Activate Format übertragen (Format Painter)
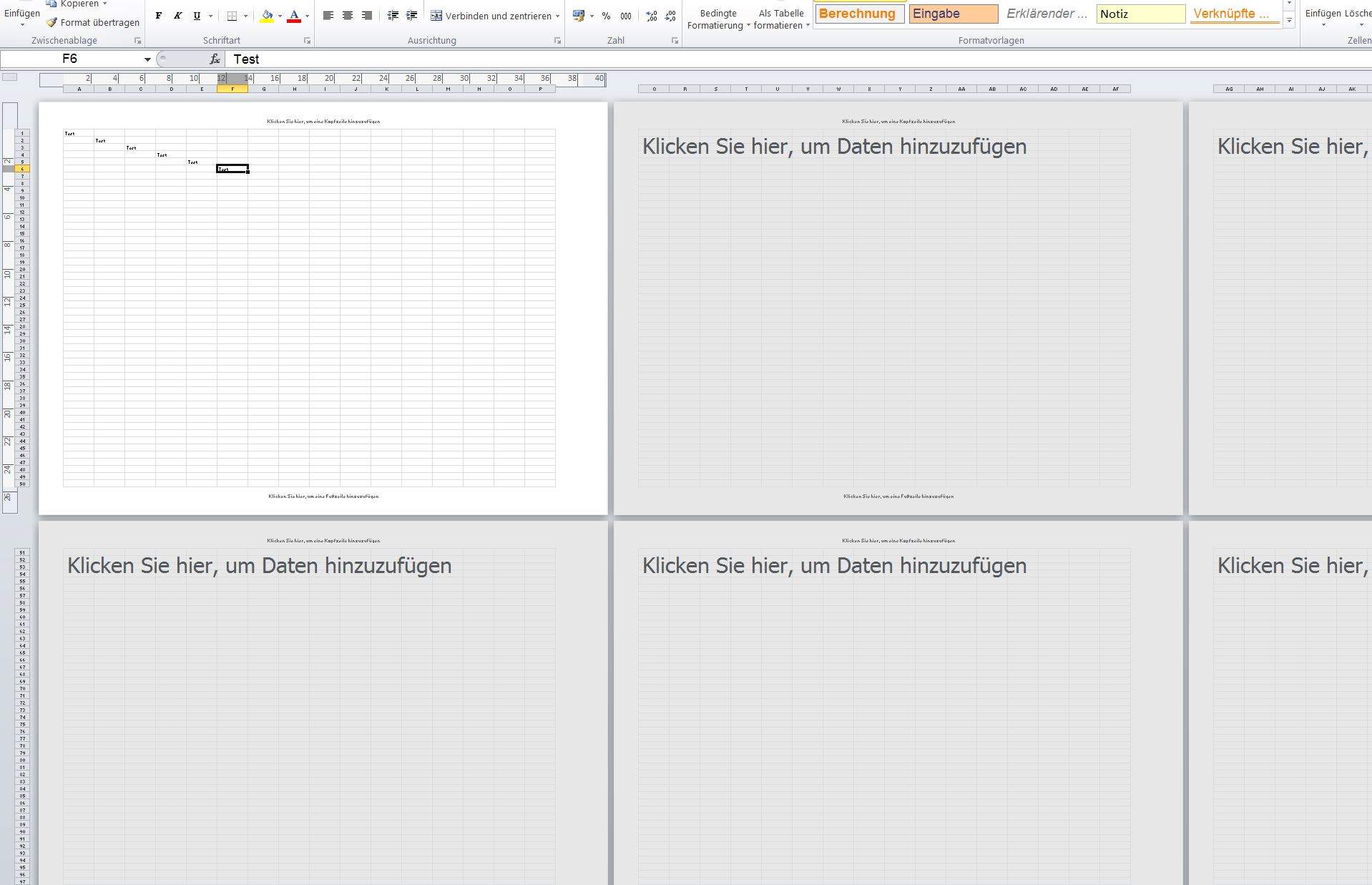The height and width of the screenshot is (885, 1372). [x=92, y=22]
